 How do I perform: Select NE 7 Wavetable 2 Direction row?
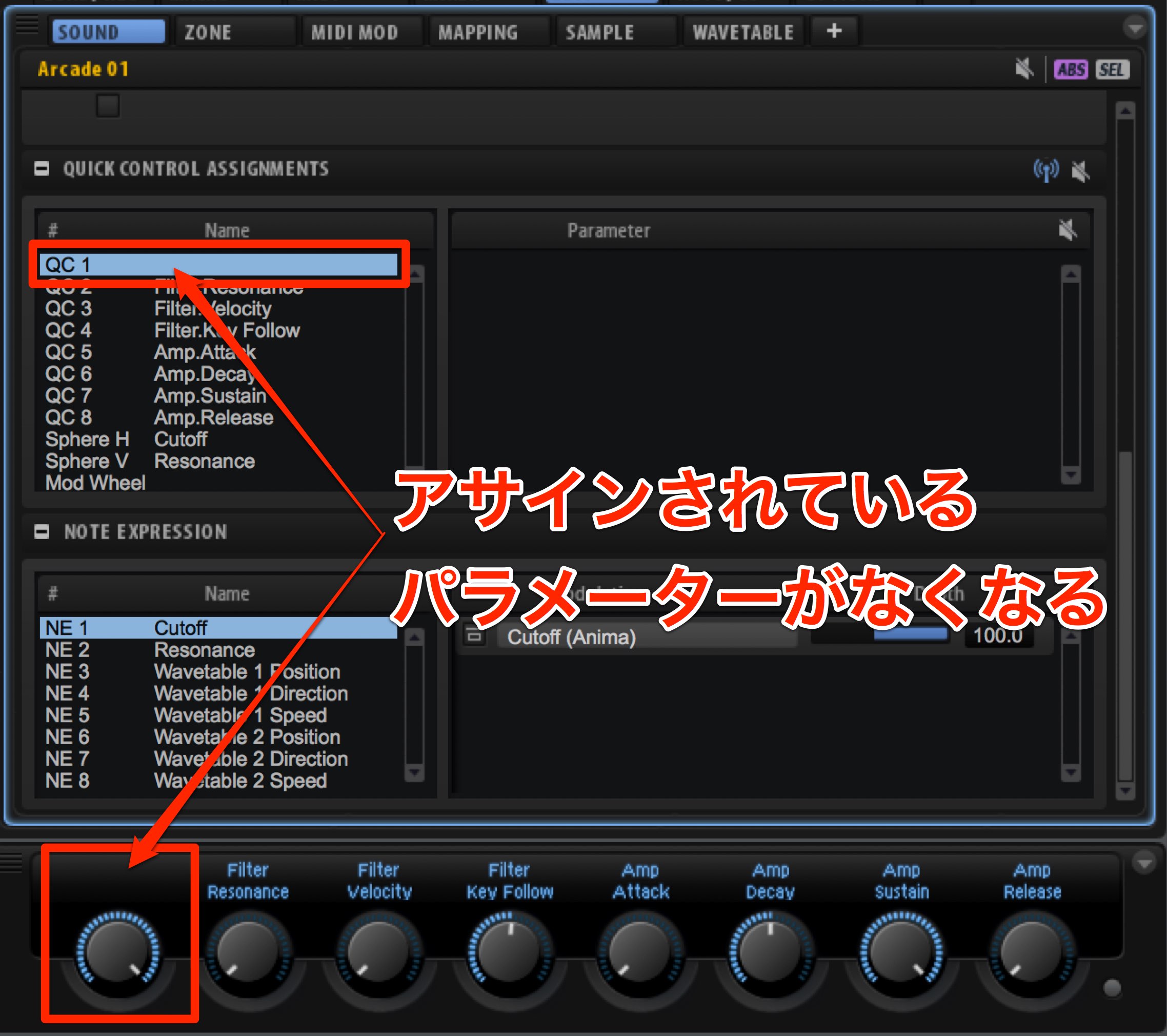218,759
